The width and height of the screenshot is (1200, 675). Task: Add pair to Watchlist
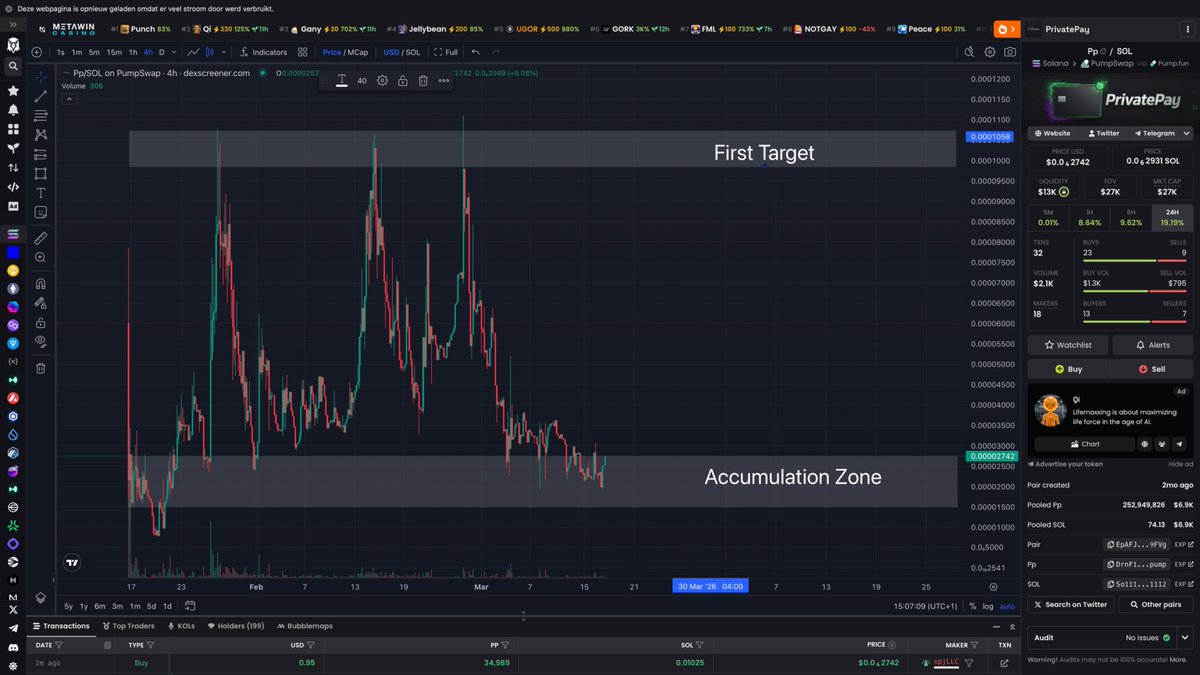(1068, 345)
